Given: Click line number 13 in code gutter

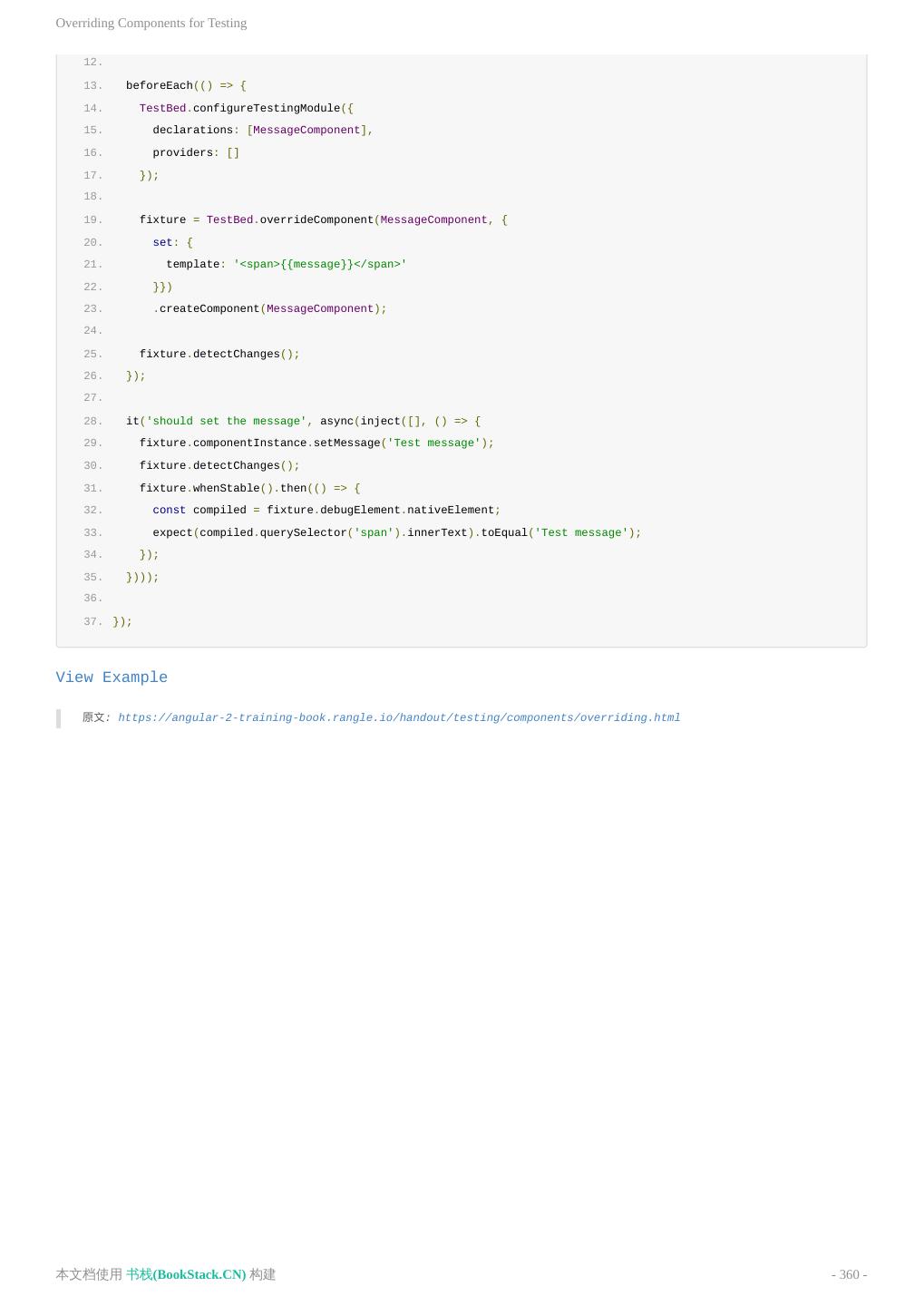Looking at the screenshot, I should 92,85.
